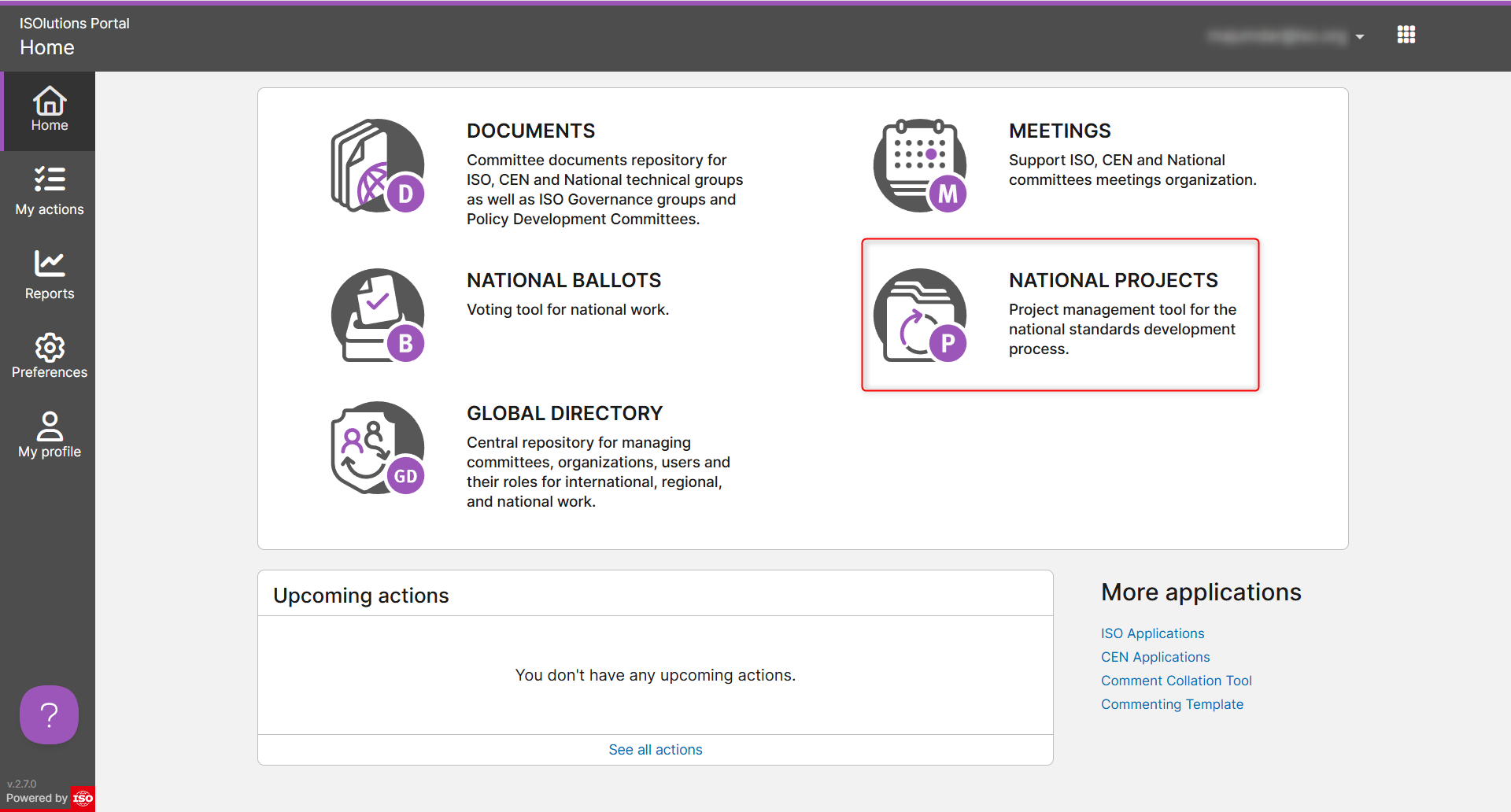This screenshot has height=812, width=1511.
Task: Click the Documents application icon
Action: coord(378,165)
